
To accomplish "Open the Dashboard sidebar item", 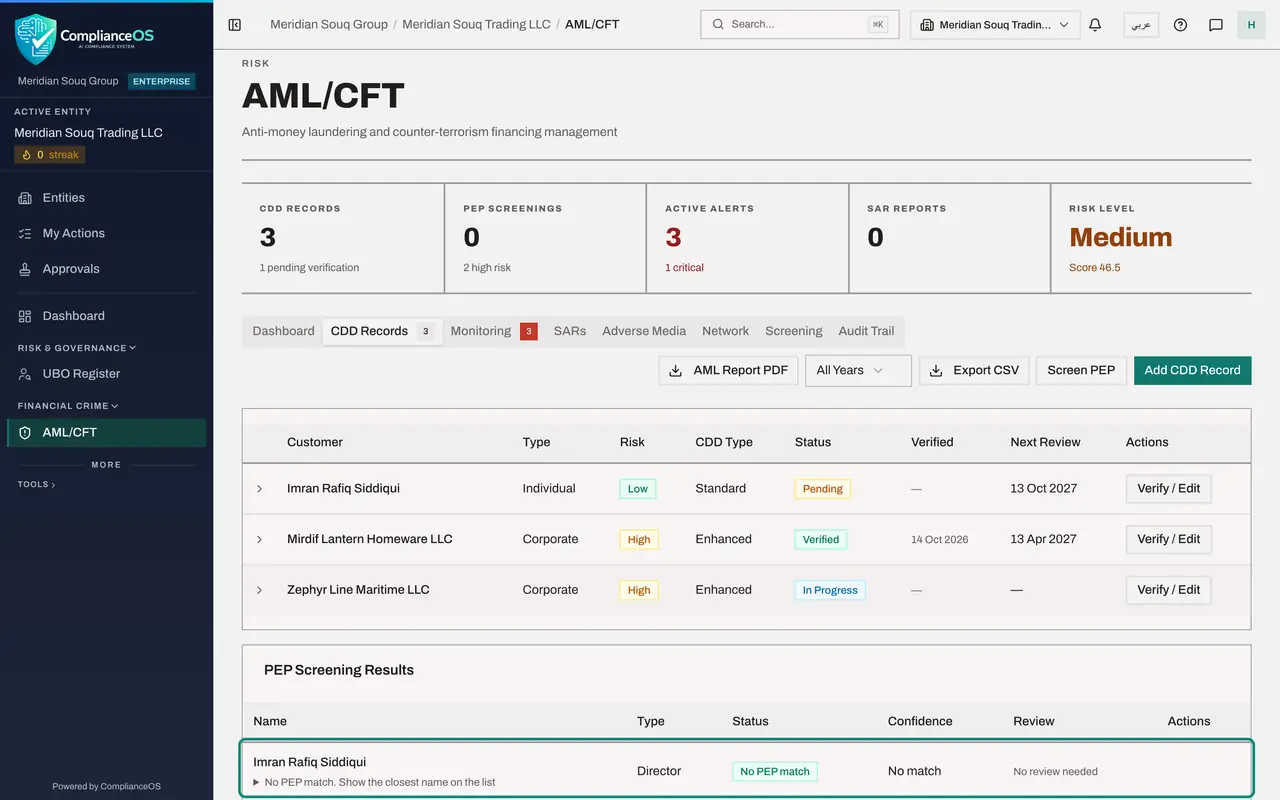I will [x=106, y=316].
